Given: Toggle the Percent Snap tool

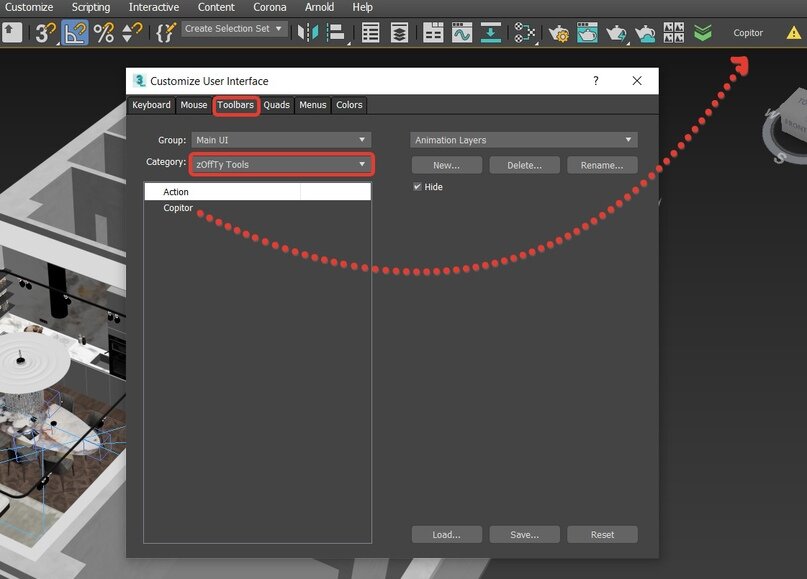Looking at the screenshot, I should click(104, 33).
